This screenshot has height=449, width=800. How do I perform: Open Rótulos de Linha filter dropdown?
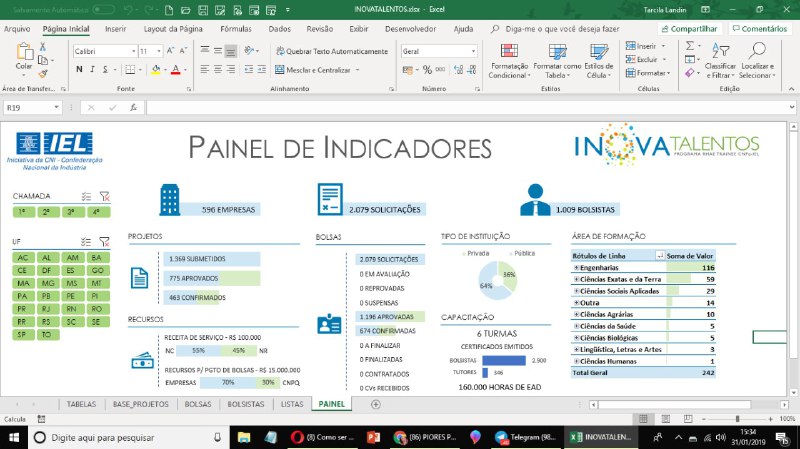[660, 256]
